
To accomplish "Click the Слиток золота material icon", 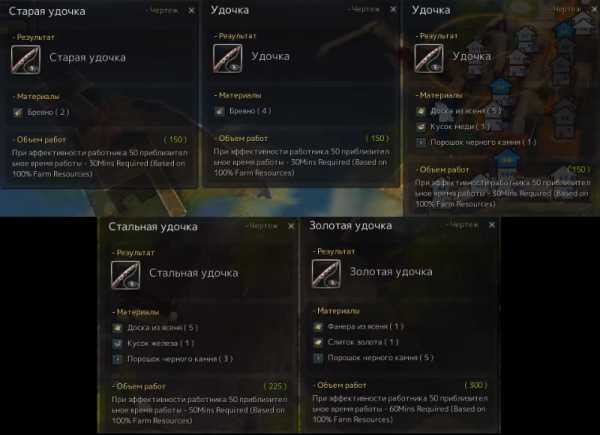I will [x=318, y=342].
